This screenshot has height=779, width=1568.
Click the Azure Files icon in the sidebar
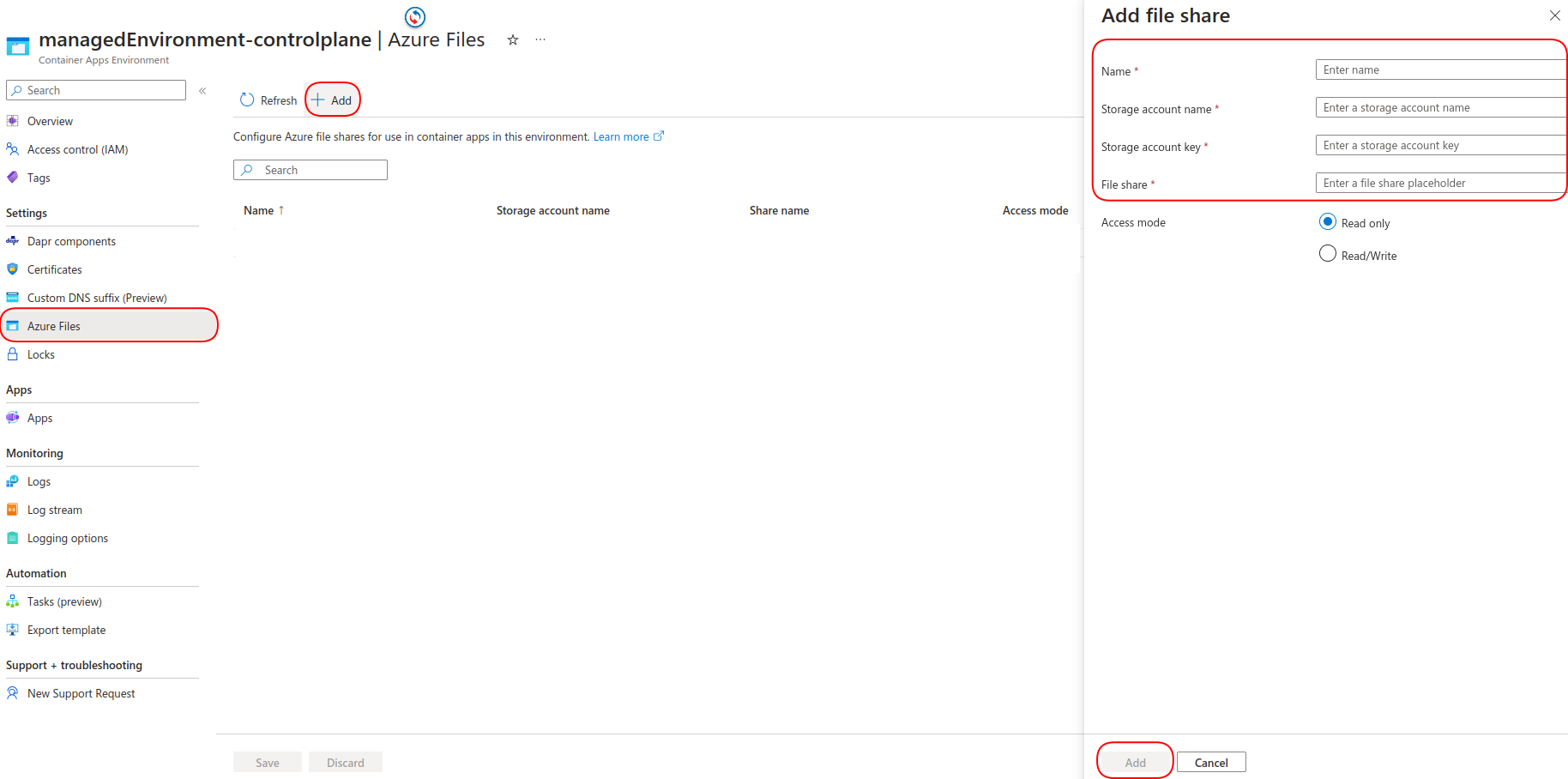coord(13,326)
